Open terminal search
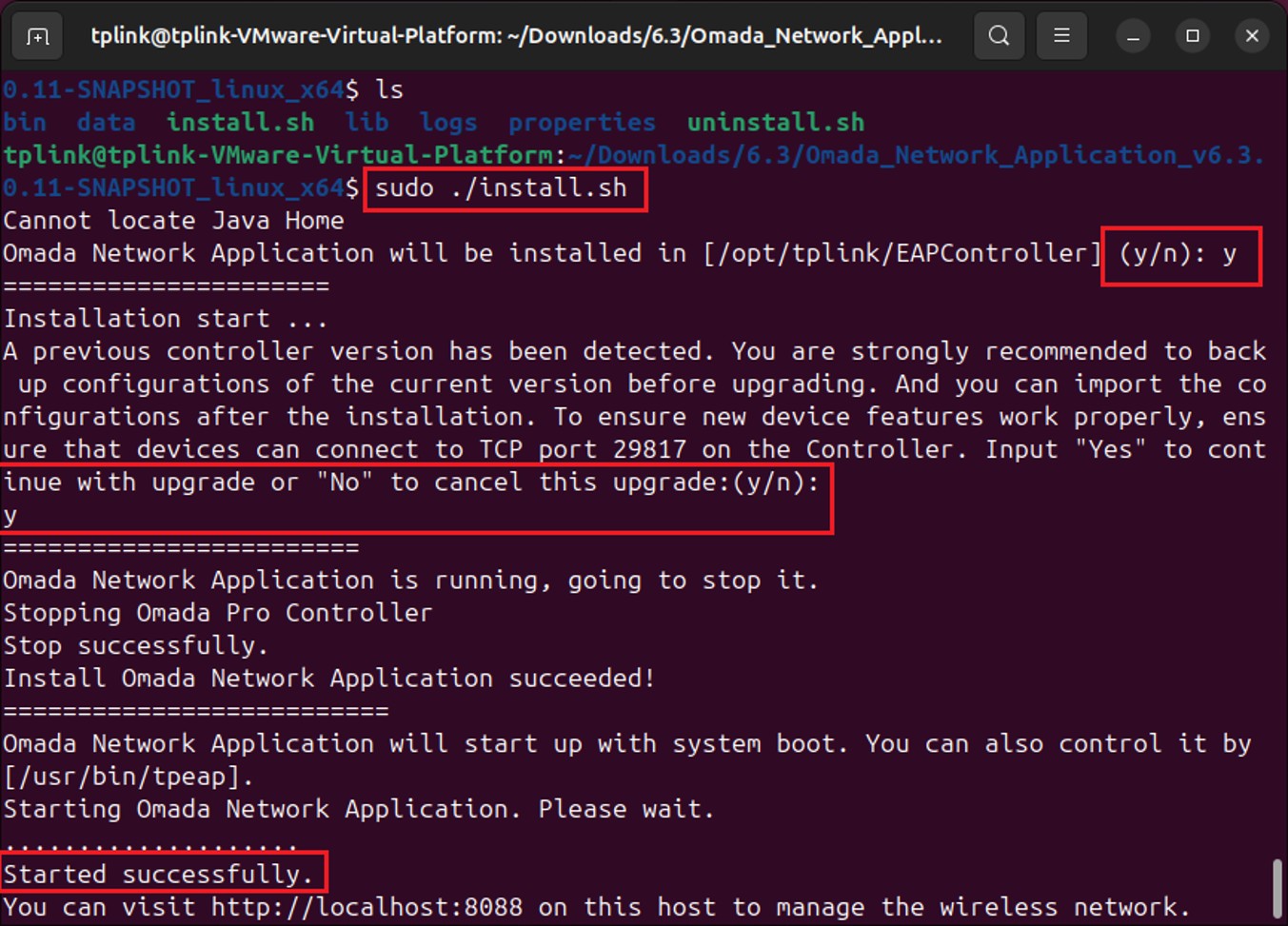This screenshot has height=926, width=1288. click(999, 36)
